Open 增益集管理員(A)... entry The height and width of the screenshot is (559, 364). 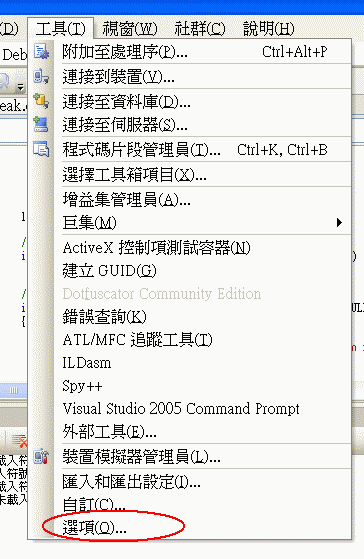pyautogui.click(x=126, y=200)
